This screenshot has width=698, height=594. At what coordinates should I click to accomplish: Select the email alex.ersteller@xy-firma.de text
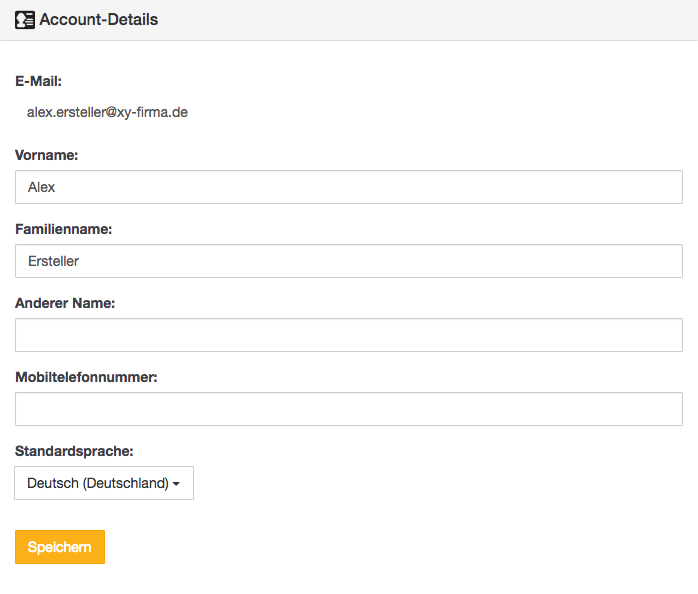pos(107,112)
